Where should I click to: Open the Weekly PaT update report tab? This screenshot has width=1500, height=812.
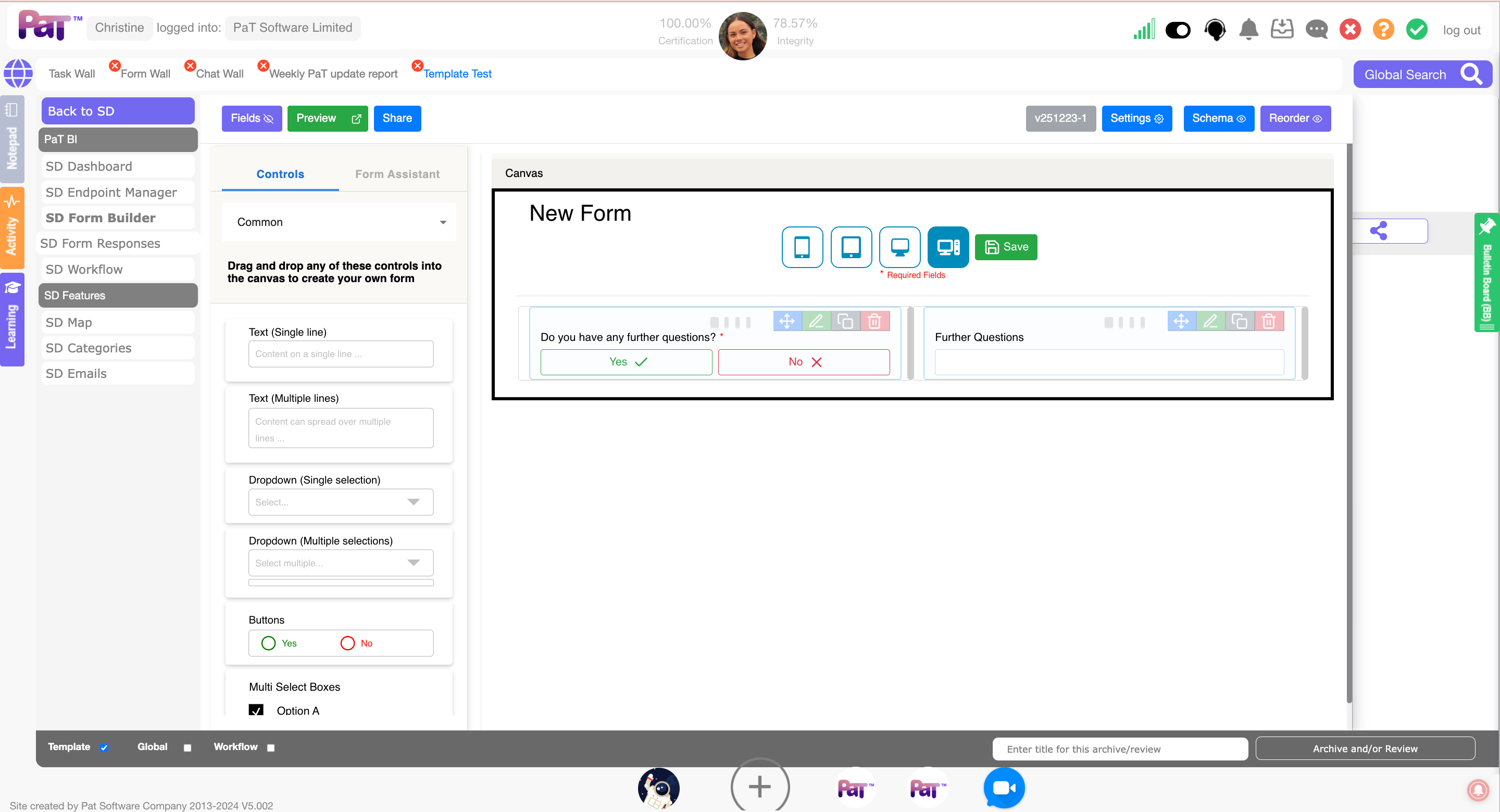[333, 74]
